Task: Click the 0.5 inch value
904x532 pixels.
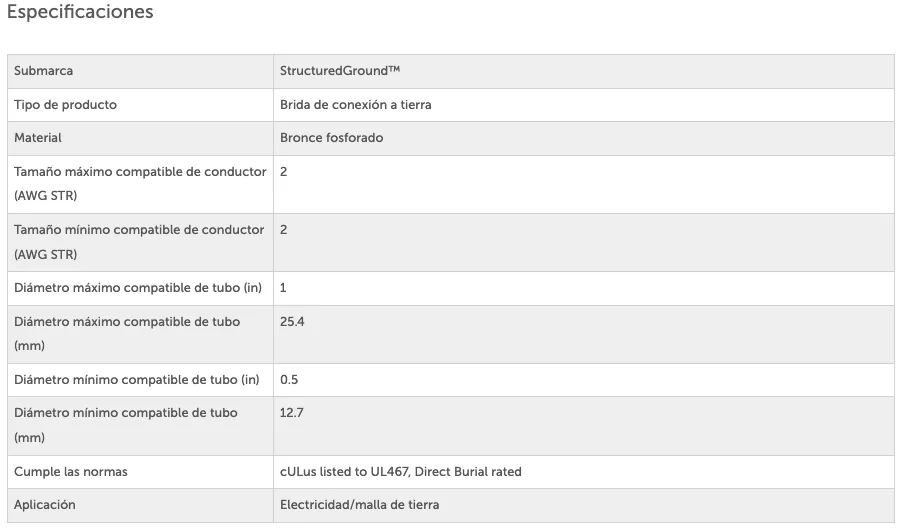Action: (289, 380)
